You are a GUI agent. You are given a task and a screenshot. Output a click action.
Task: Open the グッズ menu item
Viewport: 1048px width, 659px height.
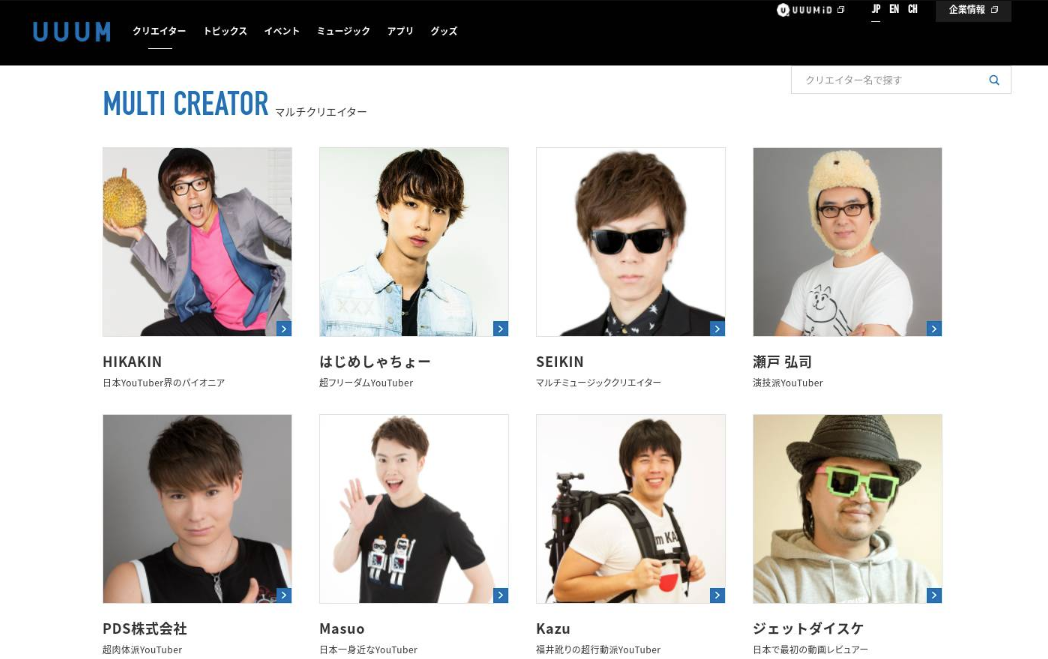tap(444, 31)
